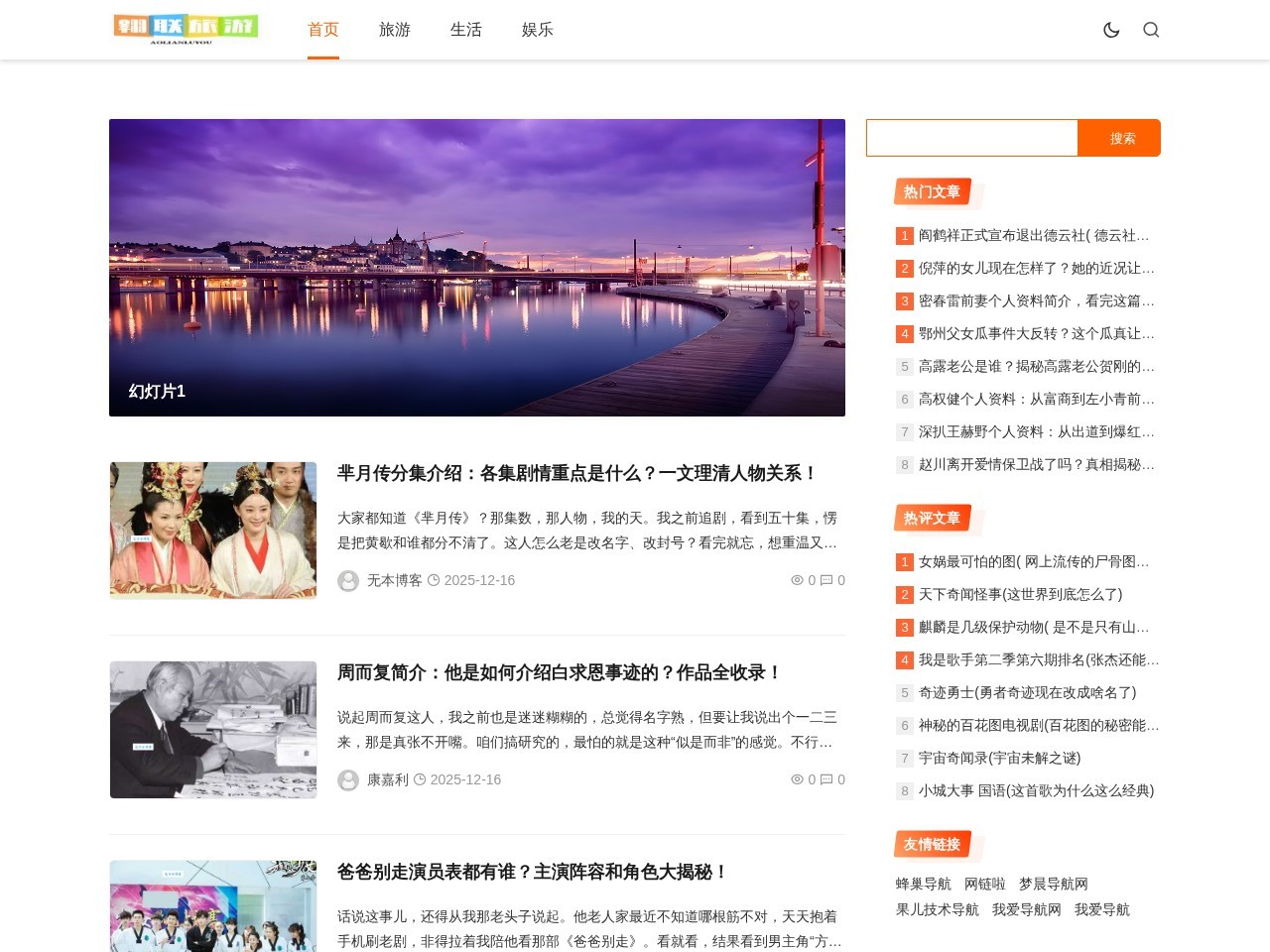1270x952 pixels.
Task: Click author avatar next to 无本博客
Action: click(x=347, y=580)
